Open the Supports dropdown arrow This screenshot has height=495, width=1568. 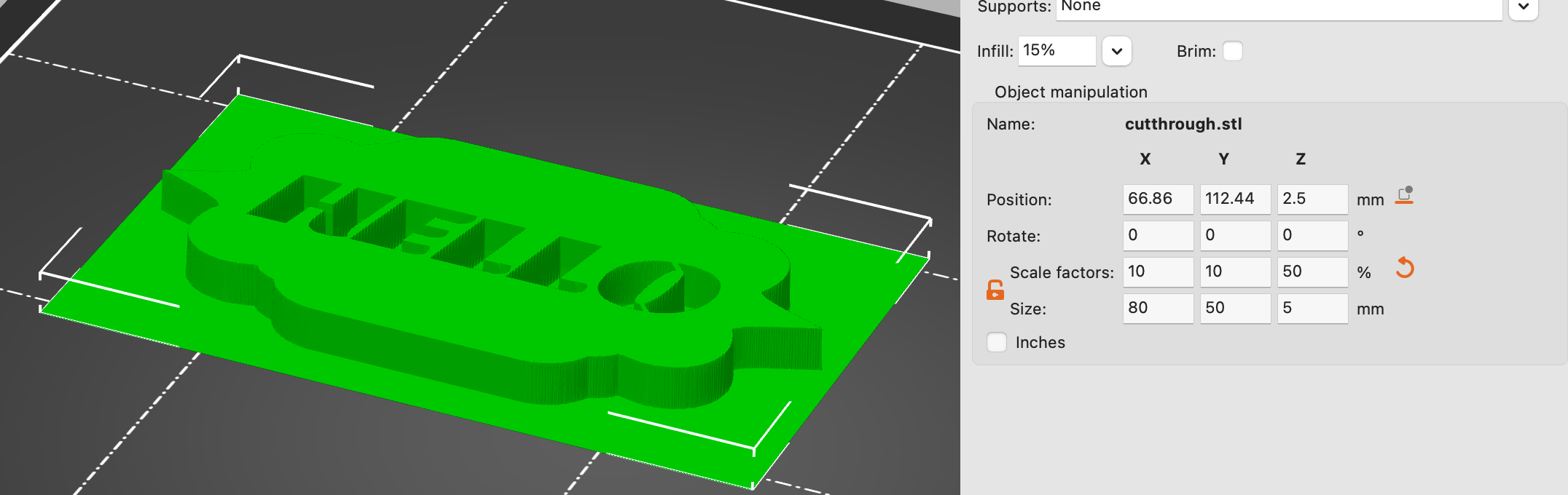point(1524,7)
